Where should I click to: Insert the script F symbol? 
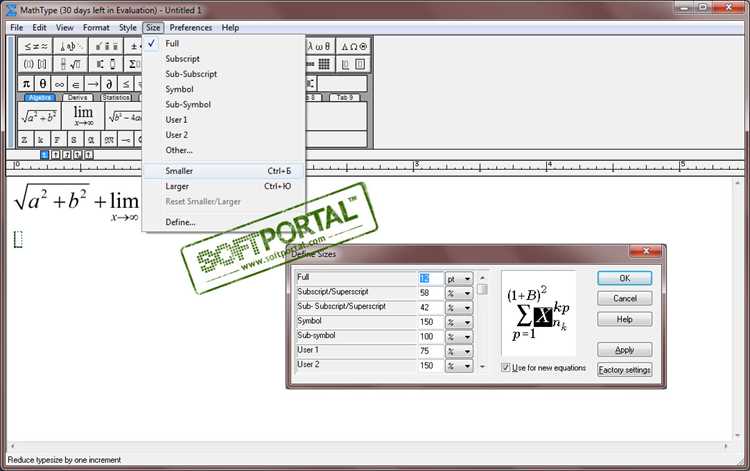tap(57, 140)
